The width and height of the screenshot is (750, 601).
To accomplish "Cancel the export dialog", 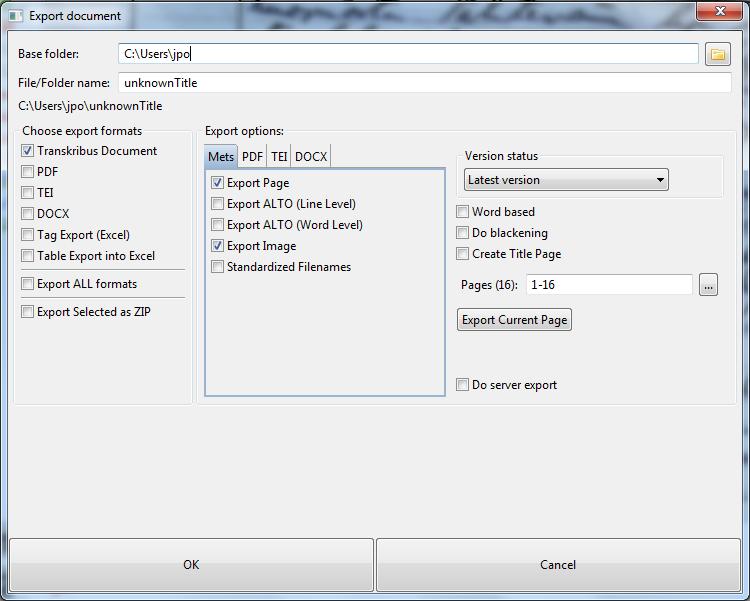I will [558, 565].
